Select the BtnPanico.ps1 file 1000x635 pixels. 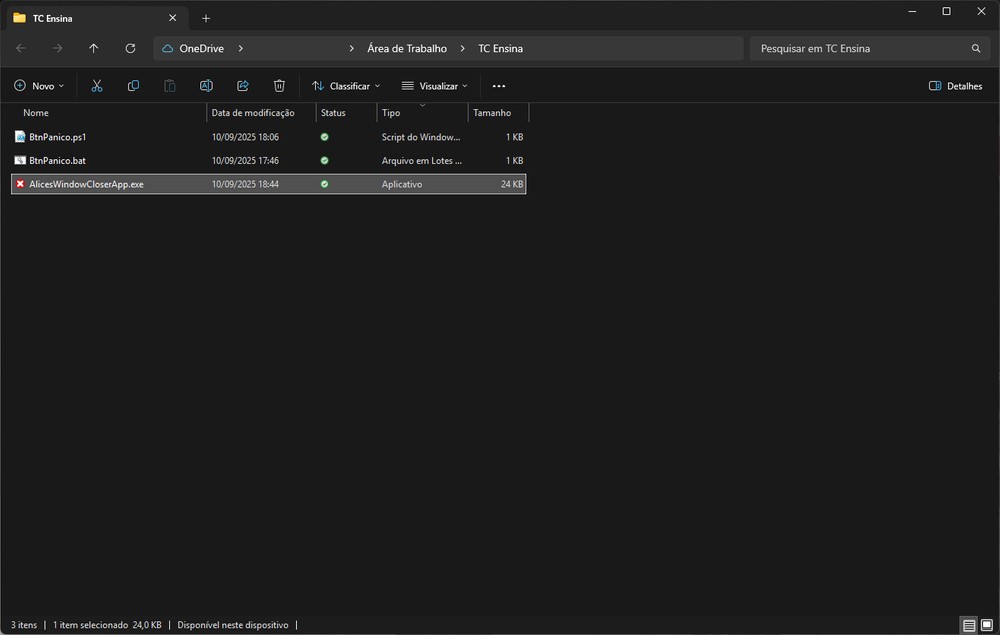(x=58, y=137)
